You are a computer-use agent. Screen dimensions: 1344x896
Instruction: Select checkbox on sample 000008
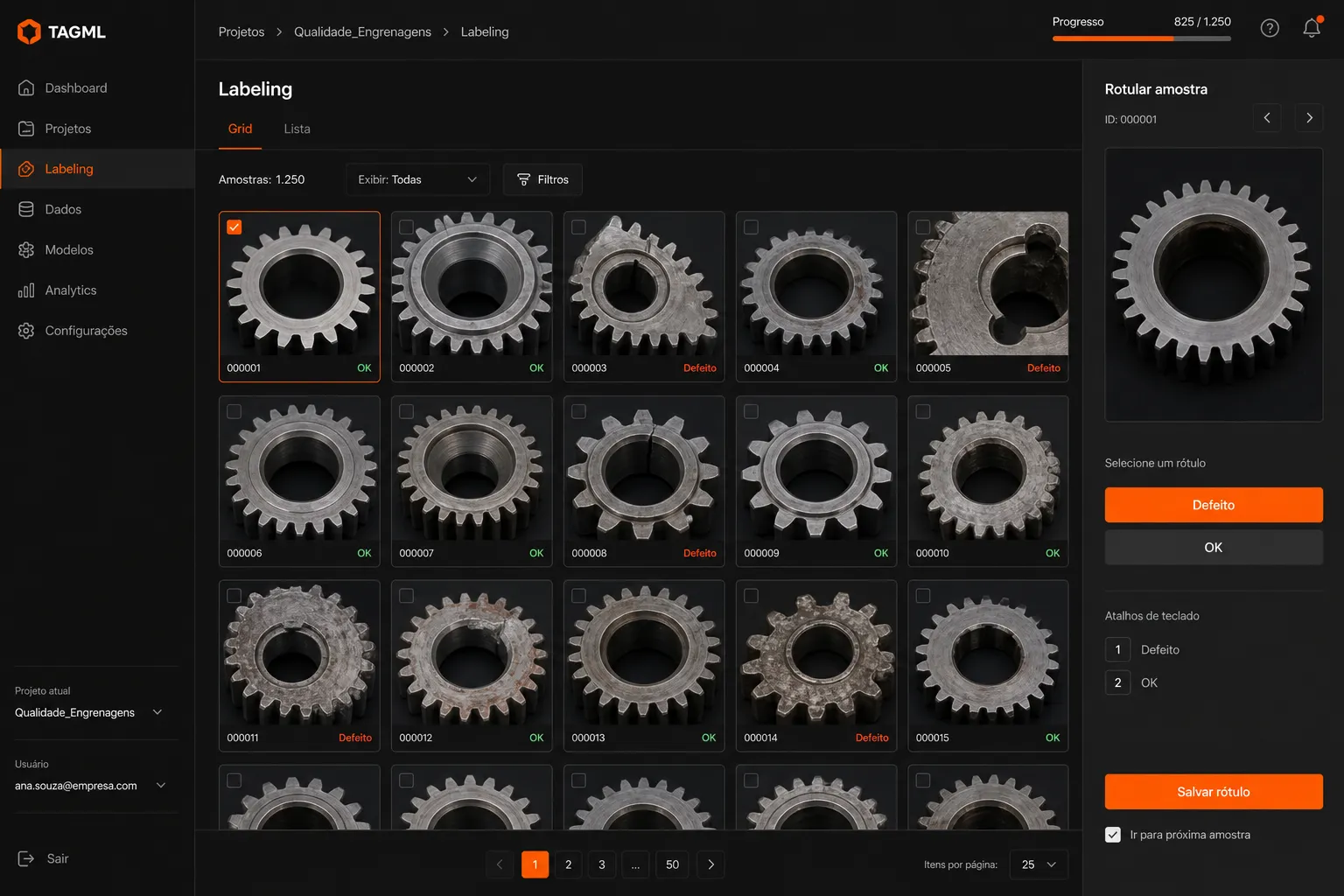point(579,412)
